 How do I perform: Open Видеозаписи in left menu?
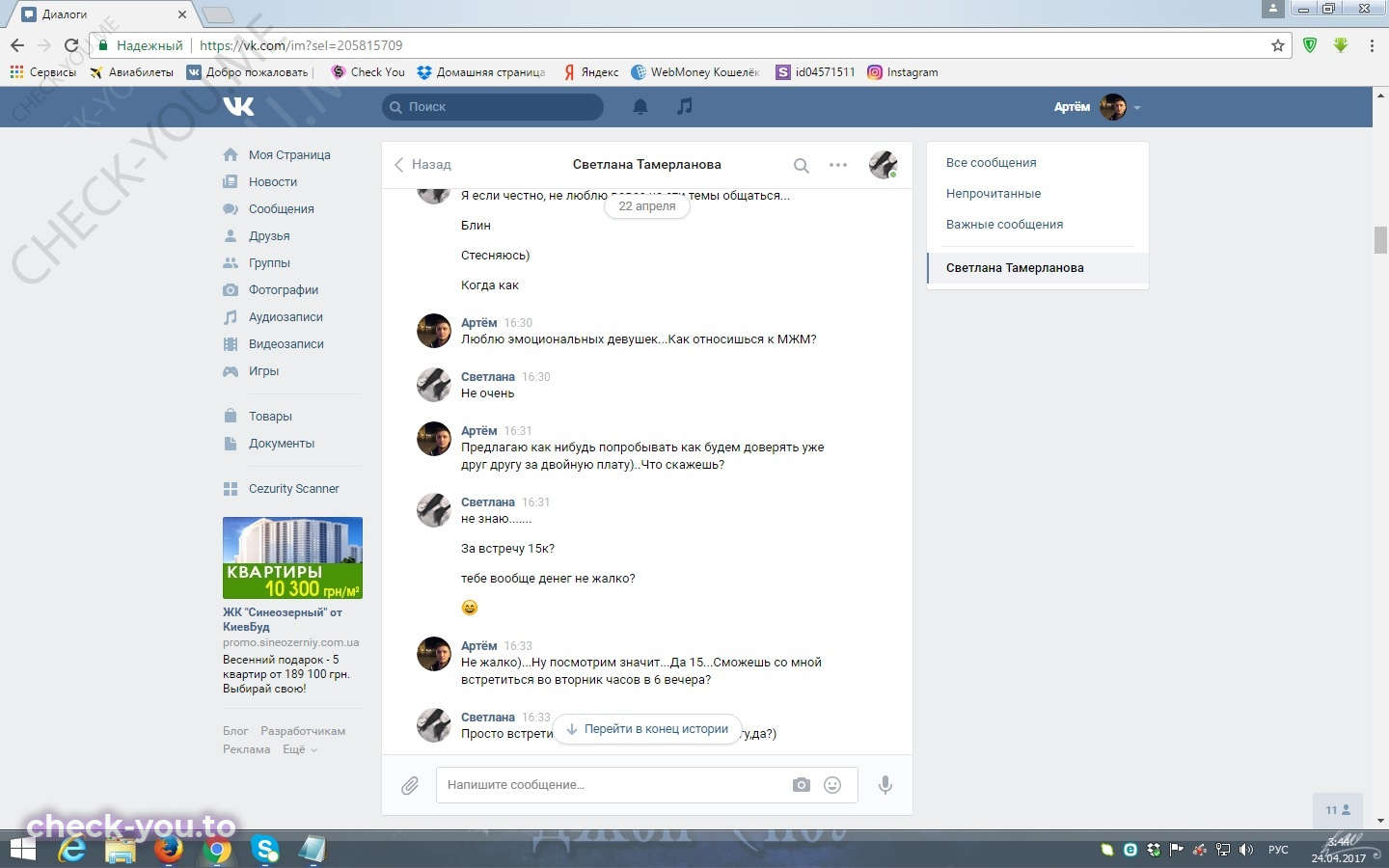coord(286,344)
